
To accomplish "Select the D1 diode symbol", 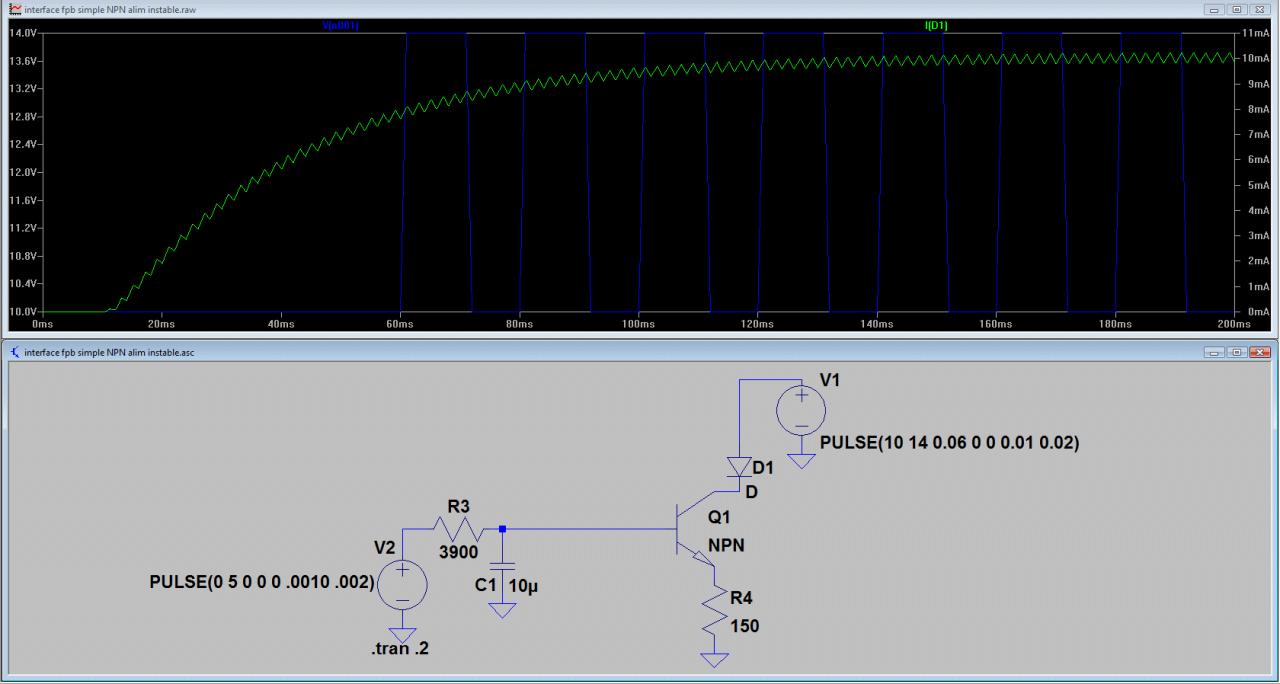I will [x=738, y=467].
